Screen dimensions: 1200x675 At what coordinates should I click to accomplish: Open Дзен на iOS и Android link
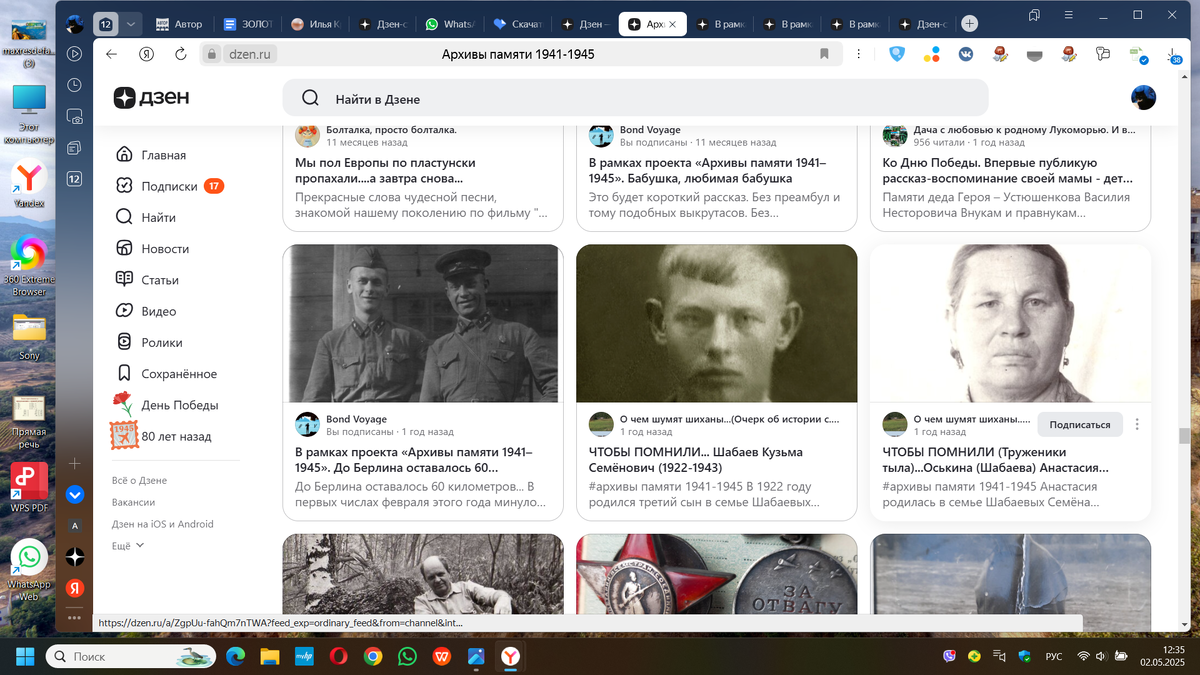click(162, 524)
